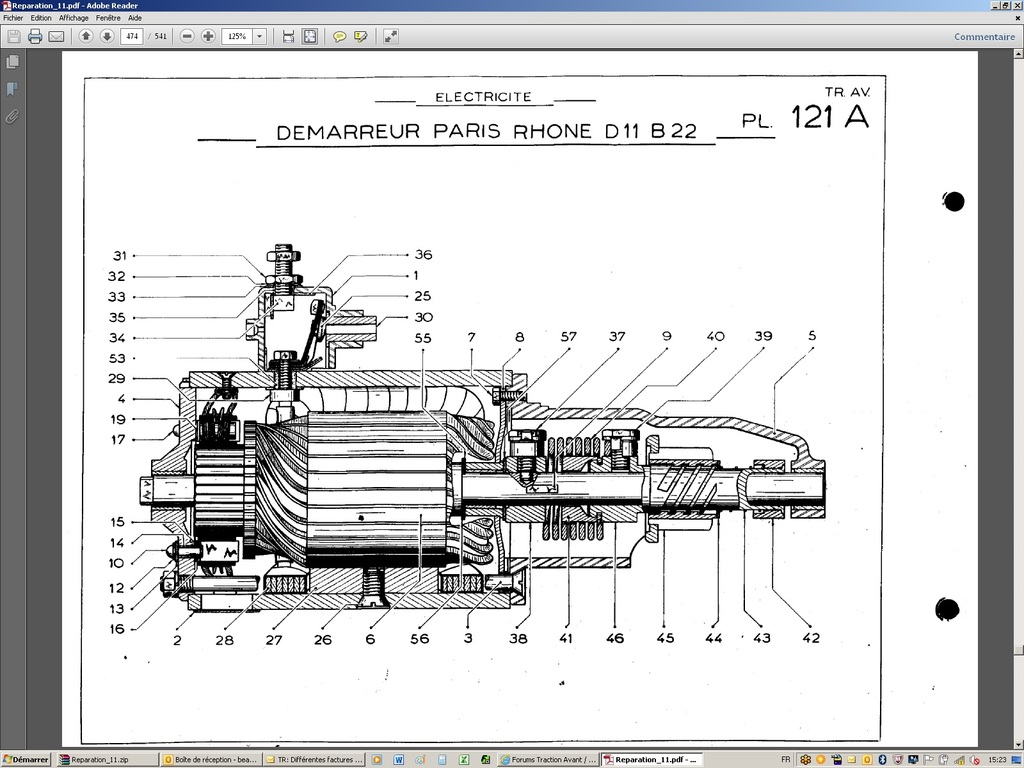The image size is (1024, 768).
Task: Click the fit width scrolling icon
Action: coord(288,37)
